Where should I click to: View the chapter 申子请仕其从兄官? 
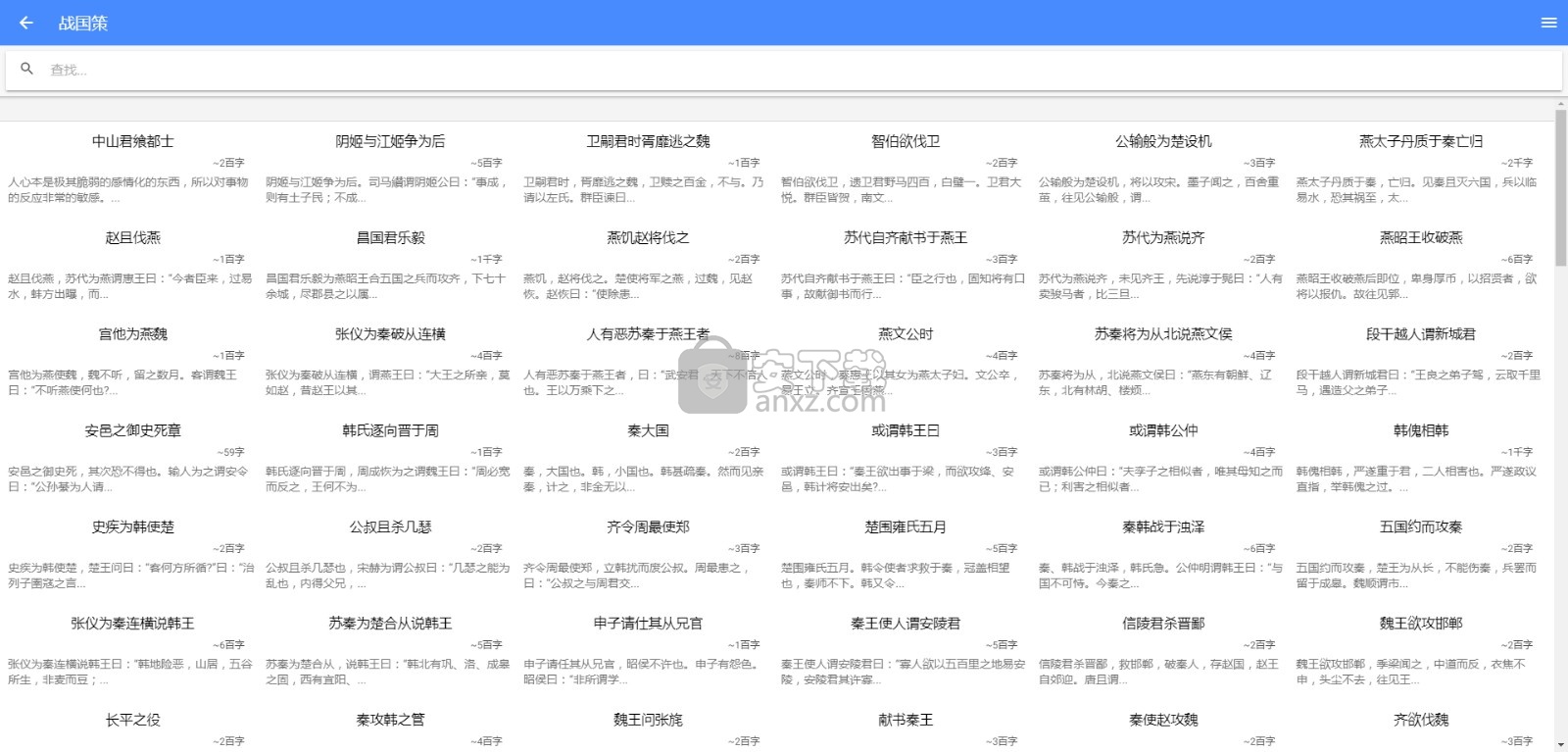(648, 624)
